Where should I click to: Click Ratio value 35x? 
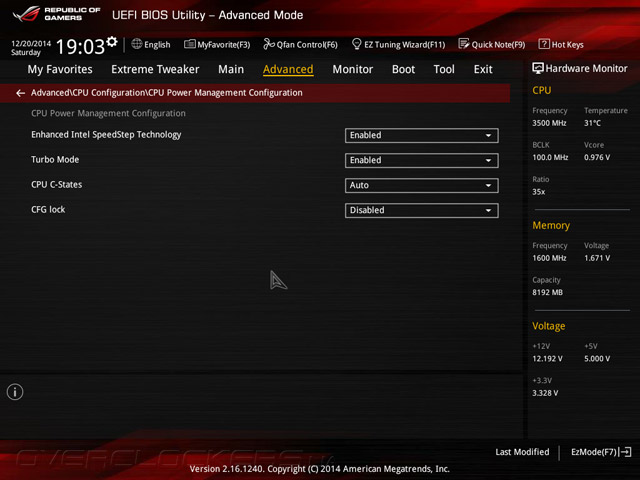(538, 192)
